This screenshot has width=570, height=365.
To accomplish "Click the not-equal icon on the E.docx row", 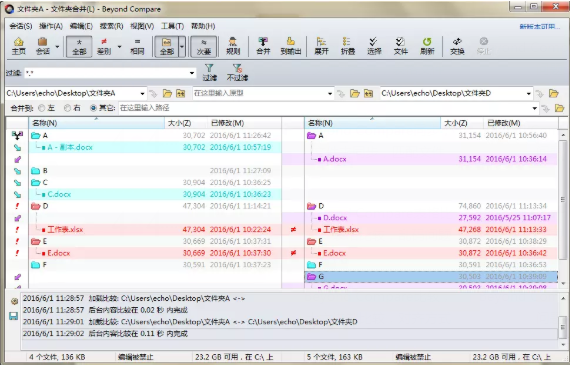I will pos(293,253).
